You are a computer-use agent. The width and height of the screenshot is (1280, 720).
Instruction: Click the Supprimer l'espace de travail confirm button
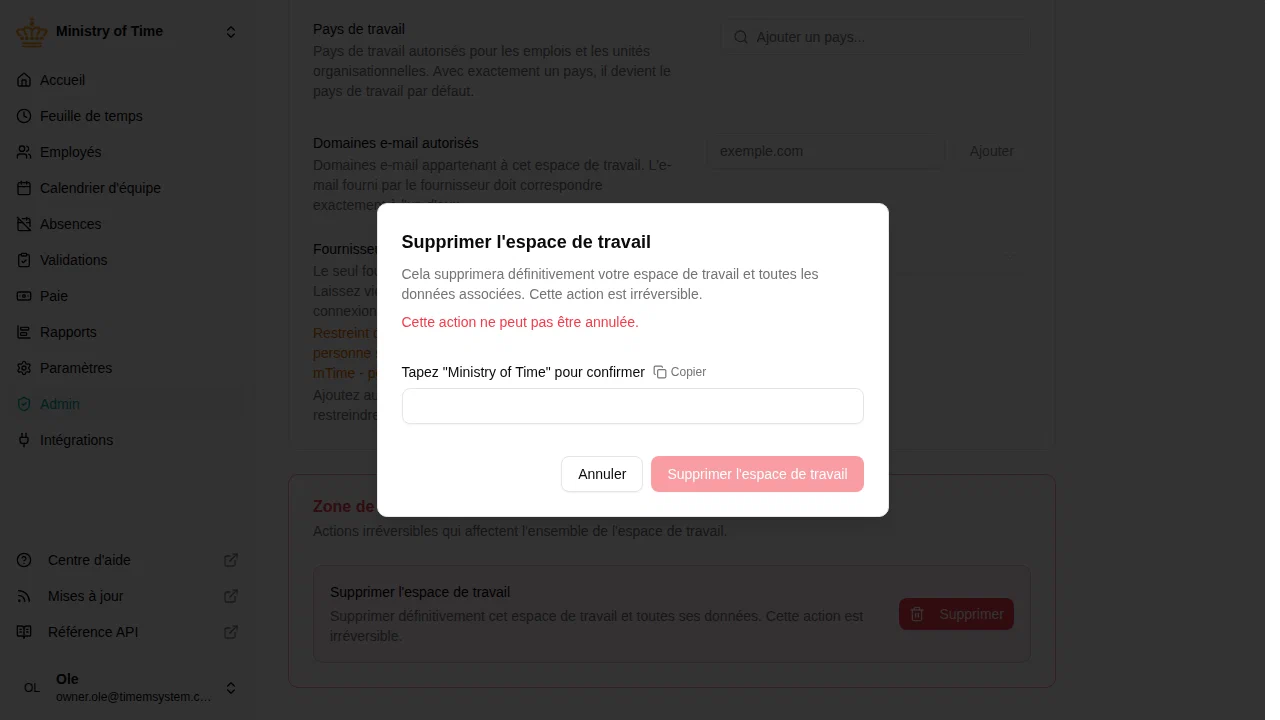click(x=757, y=474)
